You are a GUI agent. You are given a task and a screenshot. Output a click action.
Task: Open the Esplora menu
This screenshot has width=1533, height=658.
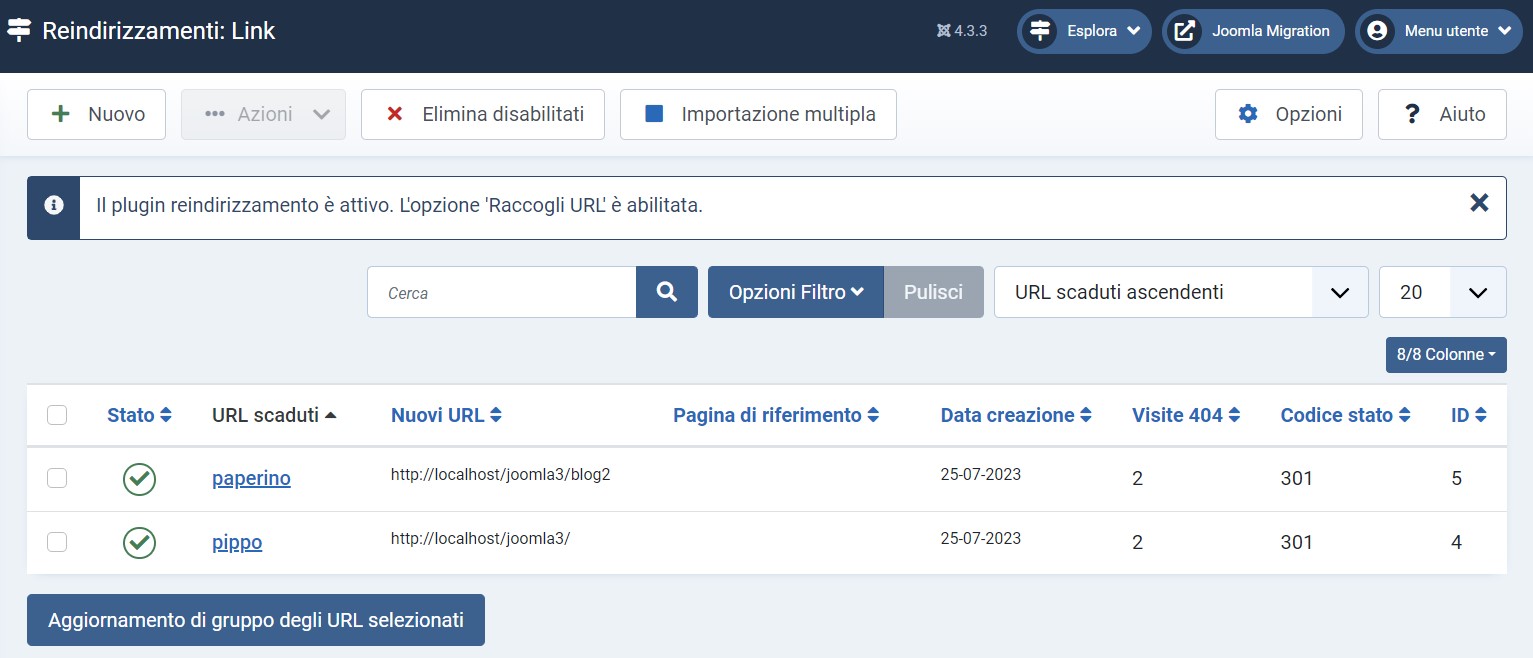[x=1084, y=31]
